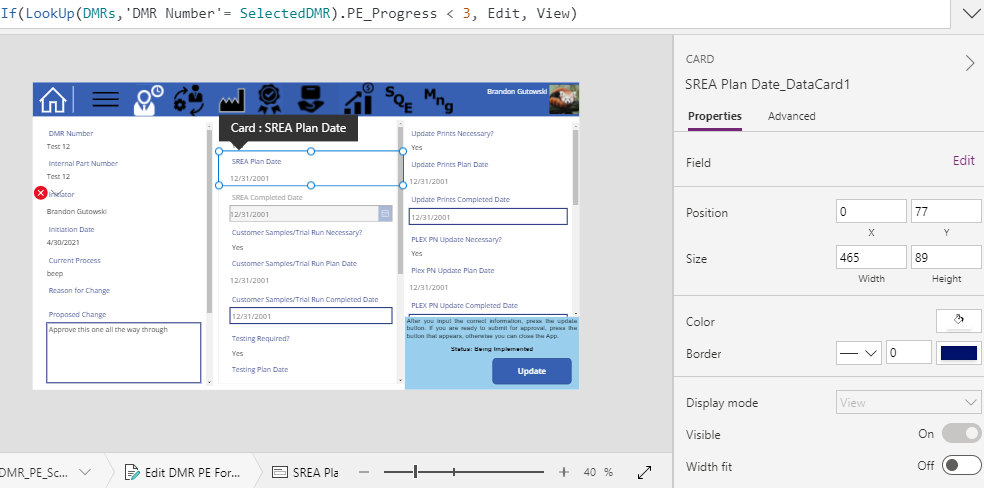The width and height of the screenshot is (984, 488).
Task: Click the red error circle beside Initiator
Action: pos(41,193)
